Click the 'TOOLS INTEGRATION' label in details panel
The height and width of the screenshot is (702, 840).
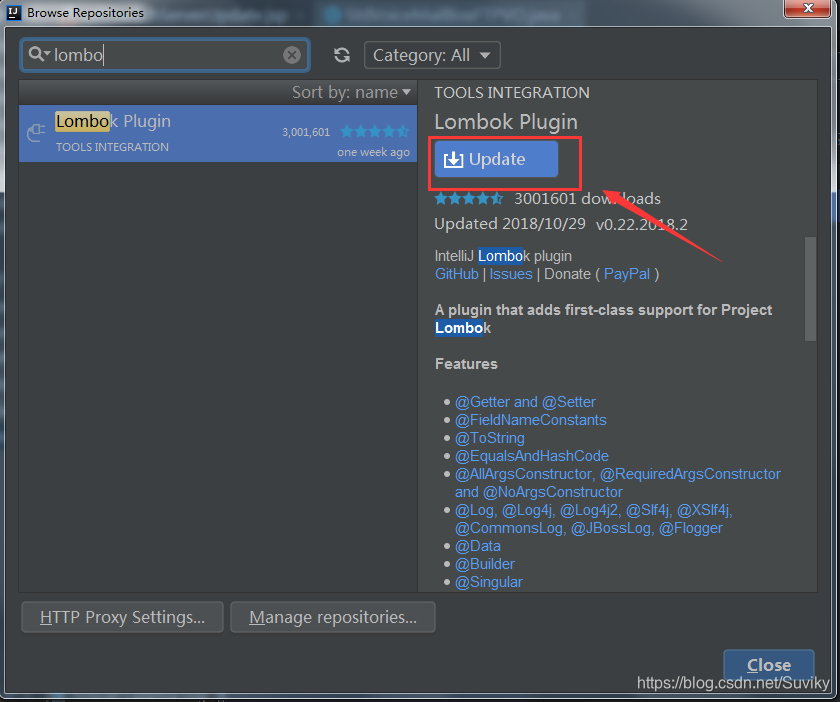512,93
